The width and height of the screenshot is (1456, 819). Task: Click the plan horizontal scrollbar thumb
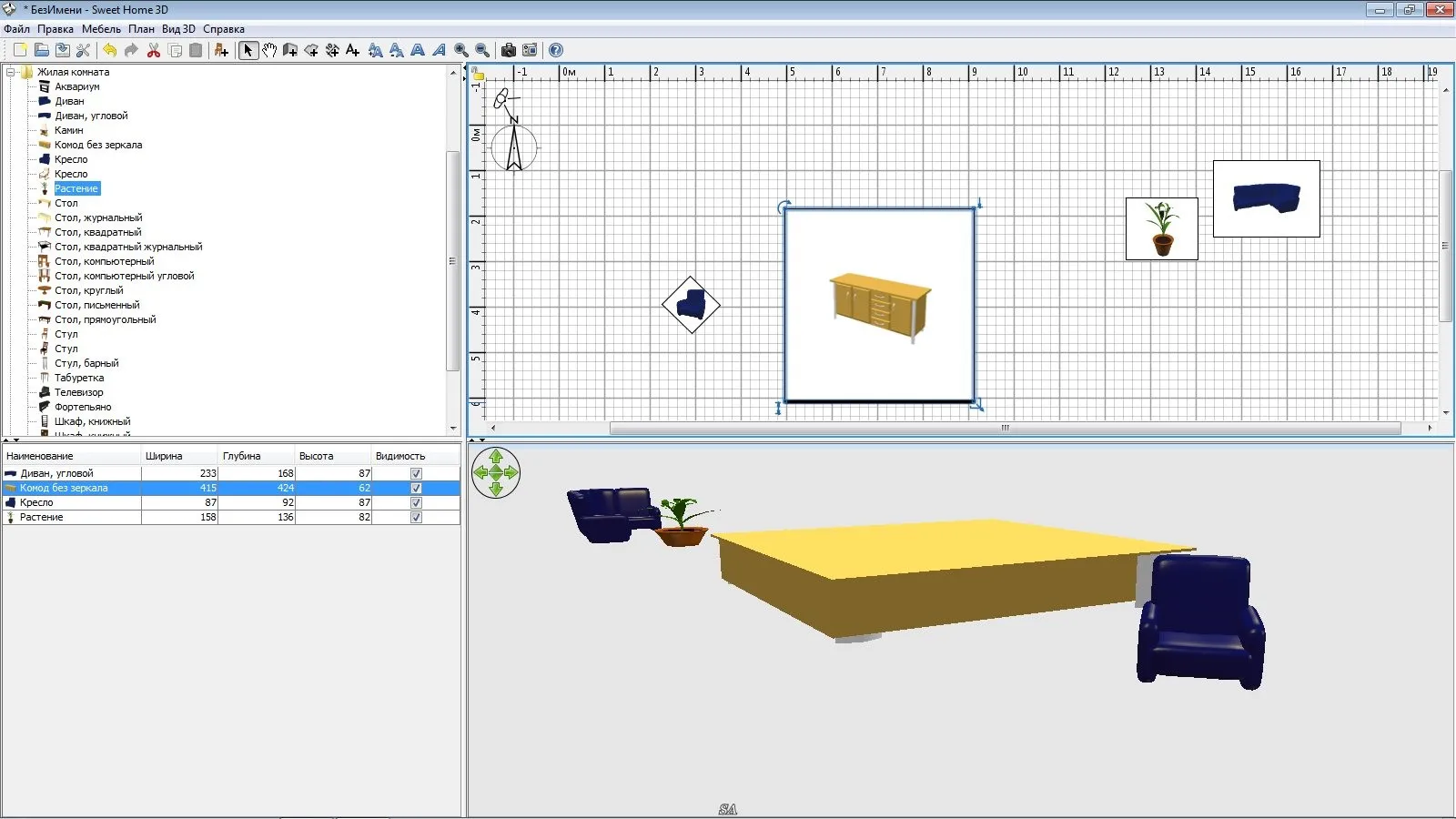(1005, 428)
